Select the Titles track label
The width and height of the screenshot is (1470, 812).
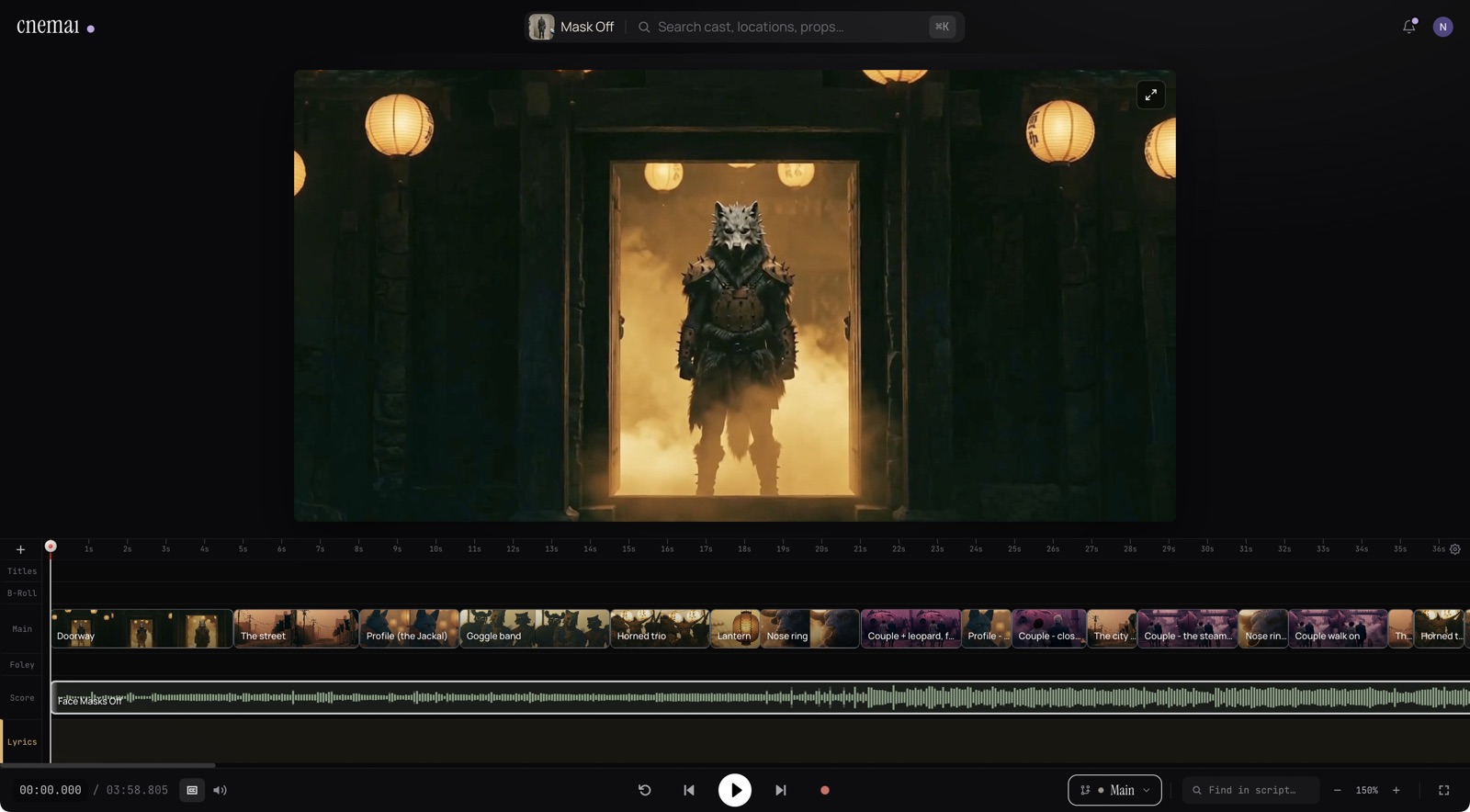point(22,571)
